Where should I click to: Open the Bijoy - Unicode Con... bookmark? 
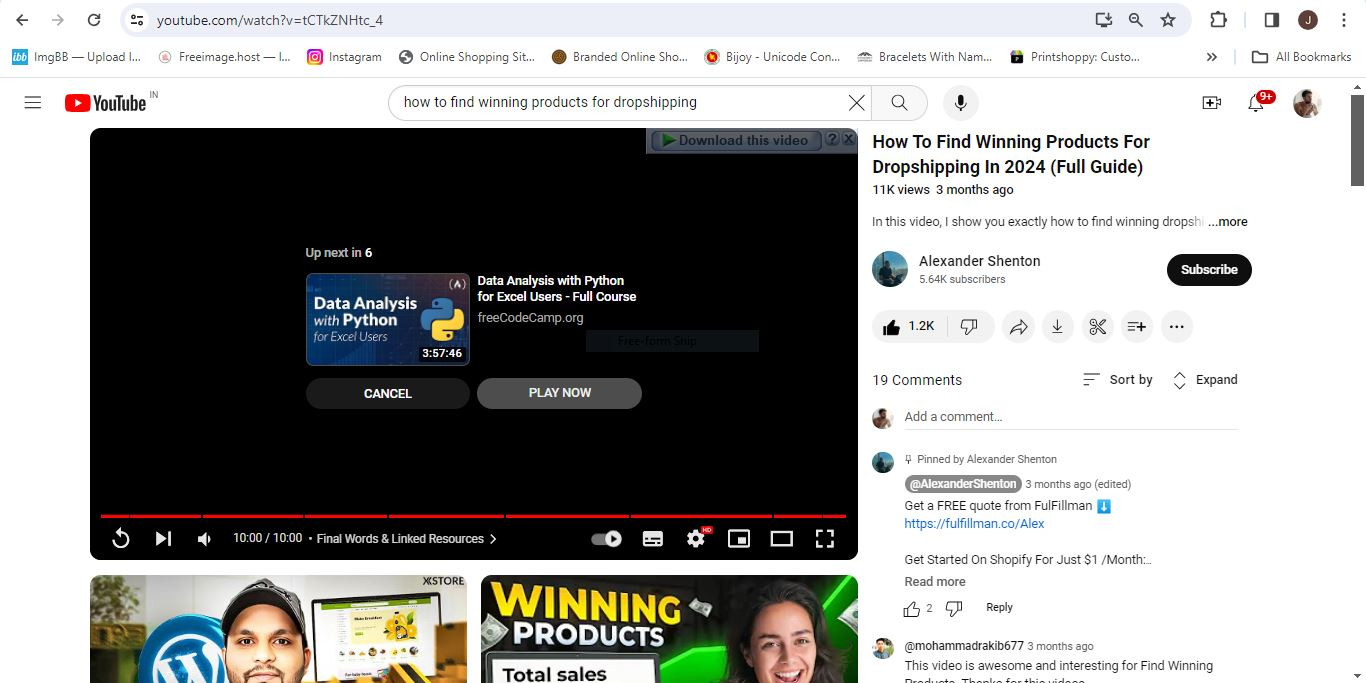point(772,57)
